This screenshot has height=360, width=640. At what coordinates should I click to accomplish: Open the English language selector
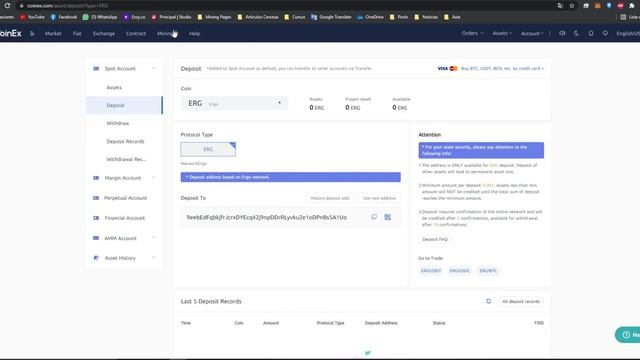[628, 33]
